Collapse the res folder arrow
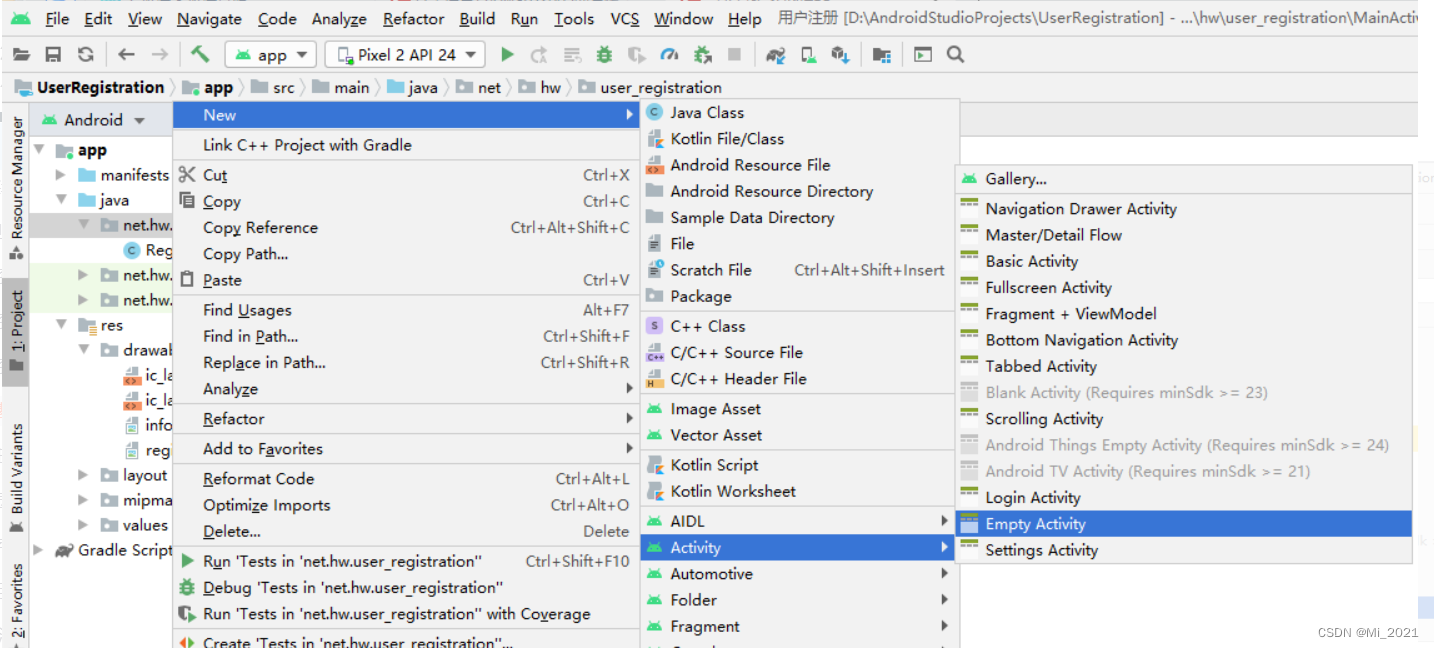The height and width of the screenshot is (648, 1434). (x=61, y=325)
